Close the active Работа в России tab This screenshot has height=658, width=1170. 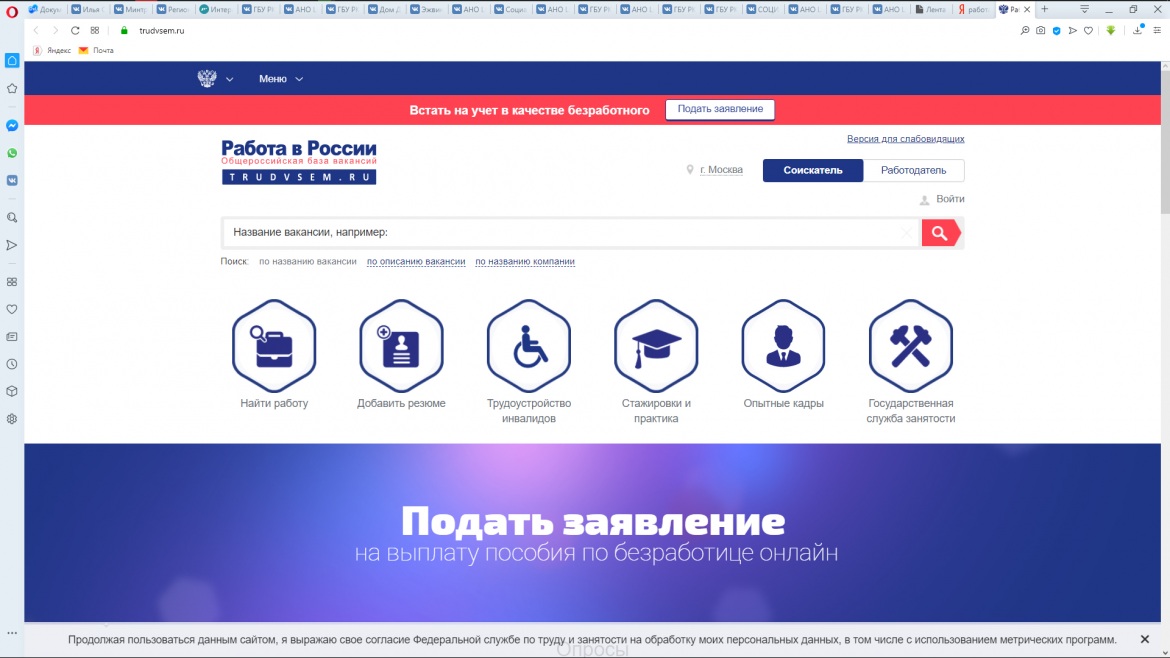tap(1027, 9)
